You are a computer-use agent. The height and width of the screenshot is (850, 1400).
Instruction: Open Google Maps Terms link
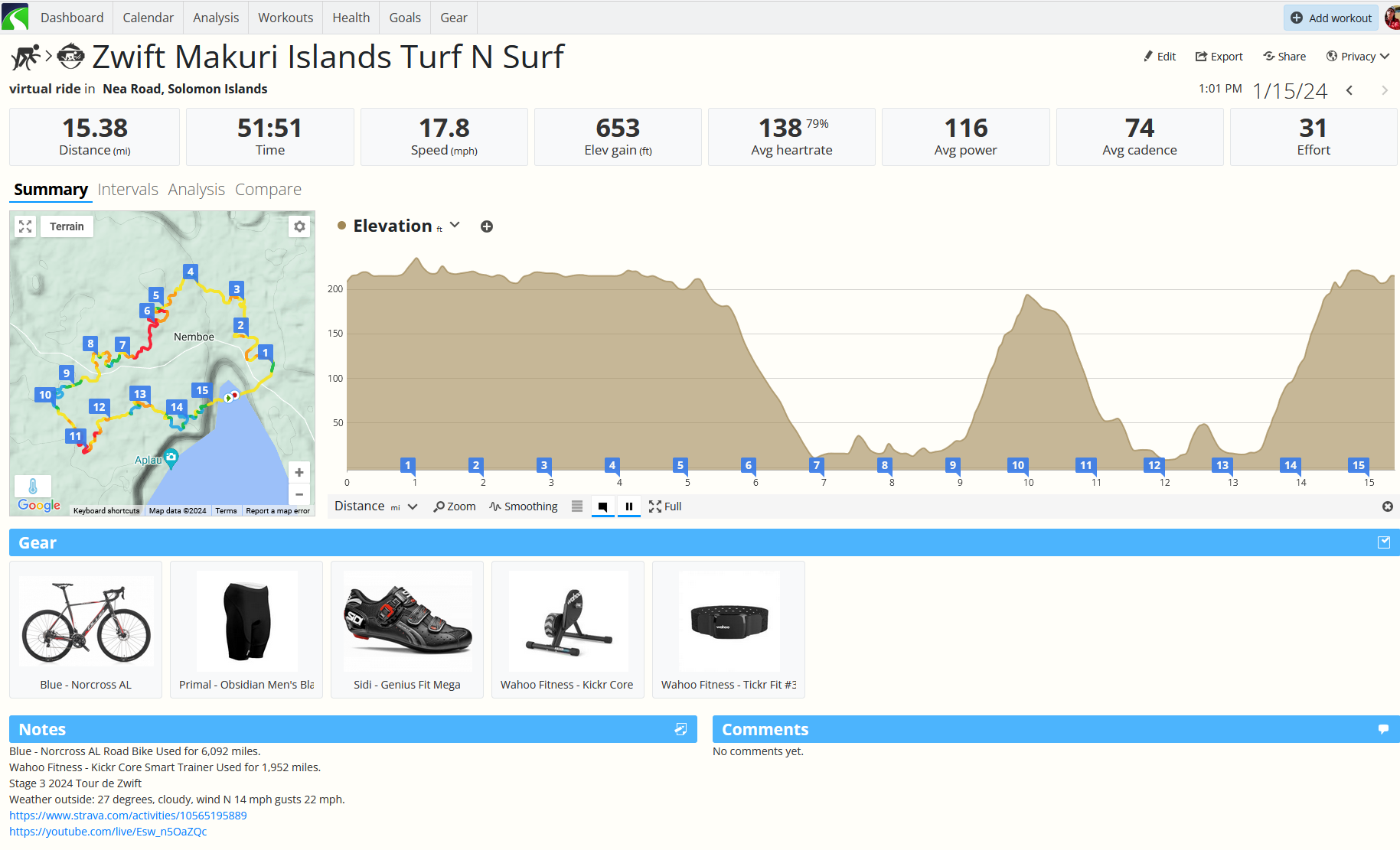[x=226, y=511]
